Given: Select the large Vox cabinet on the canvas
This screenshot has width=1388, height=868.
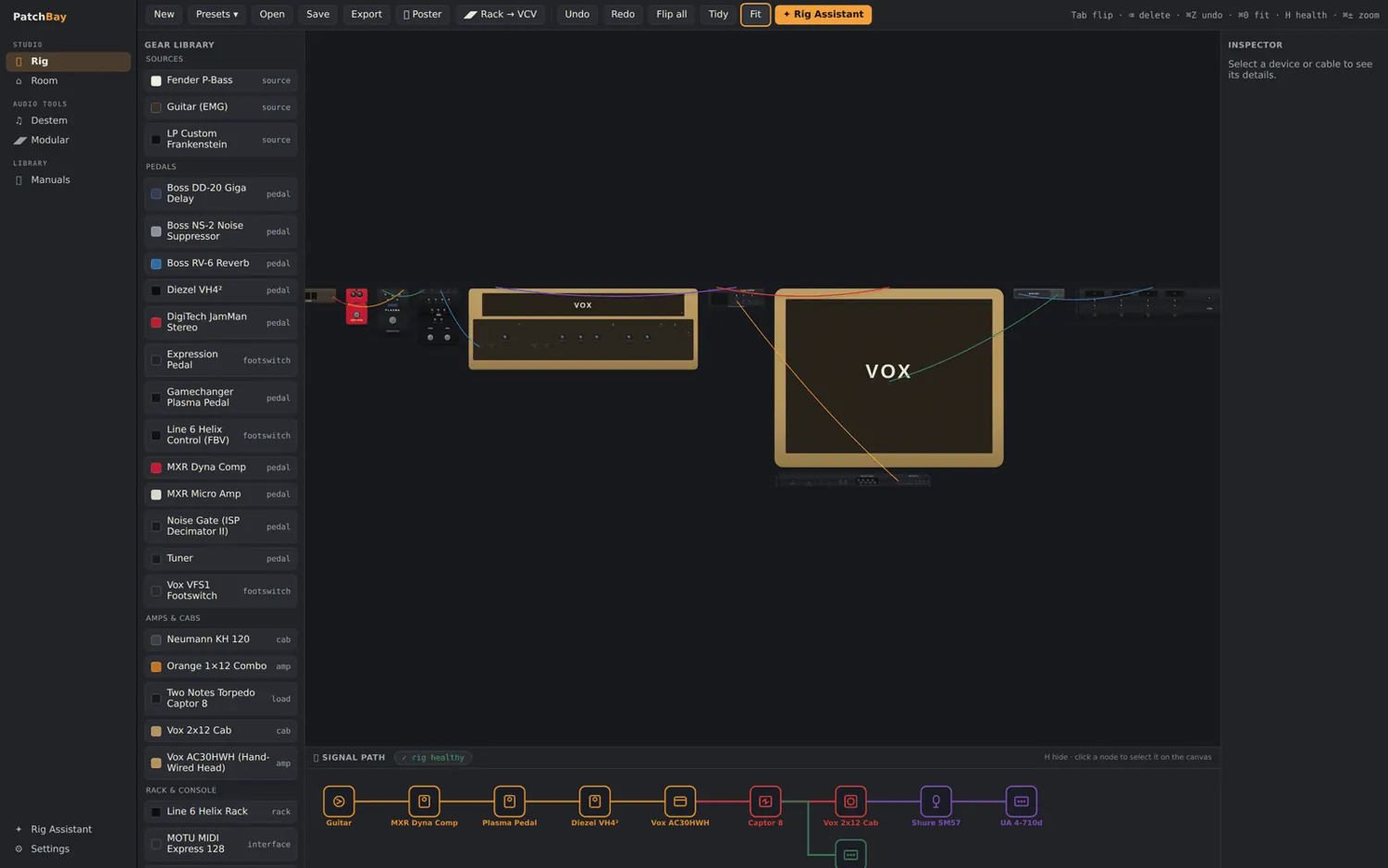Looking at the screenshot, I should tap(888, 378).
